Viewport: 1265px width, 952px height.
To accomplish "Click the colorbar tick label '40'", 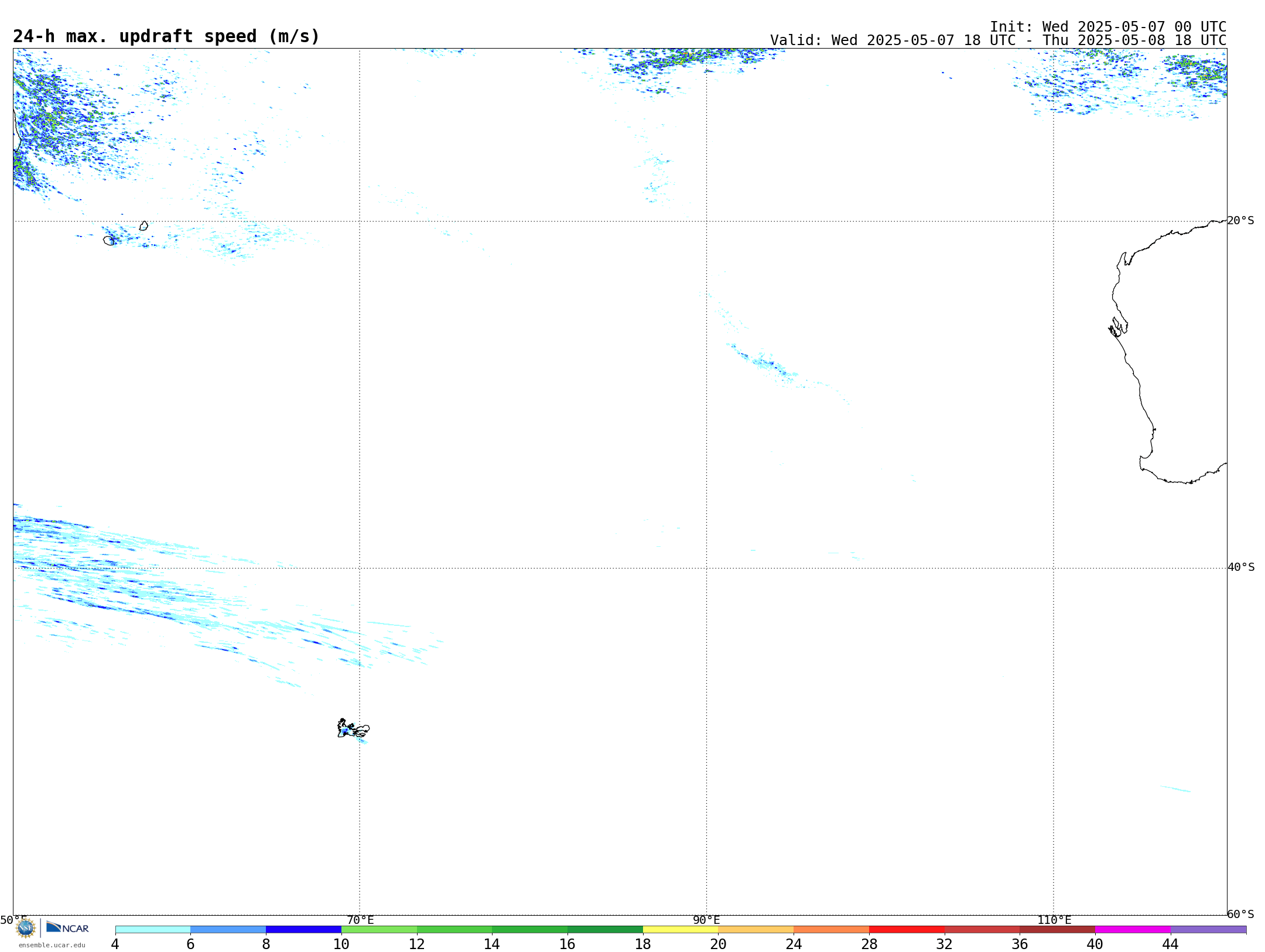I will [1095, 944].
